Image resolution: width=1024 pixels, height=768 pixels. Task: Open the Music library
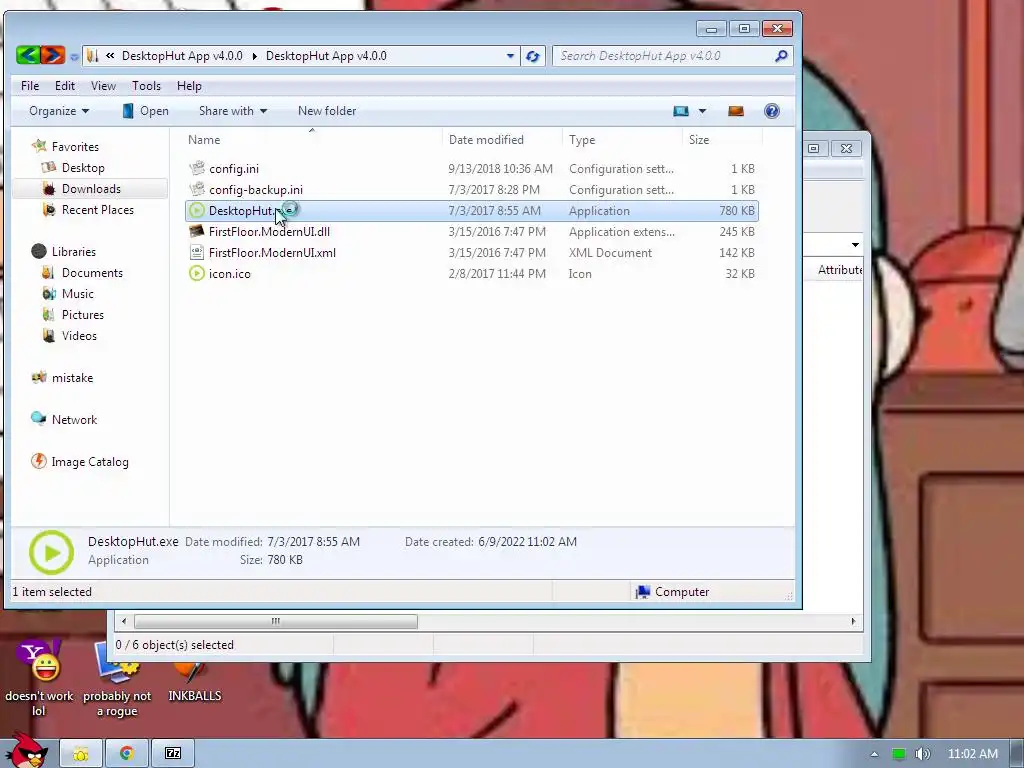point(78,293)
